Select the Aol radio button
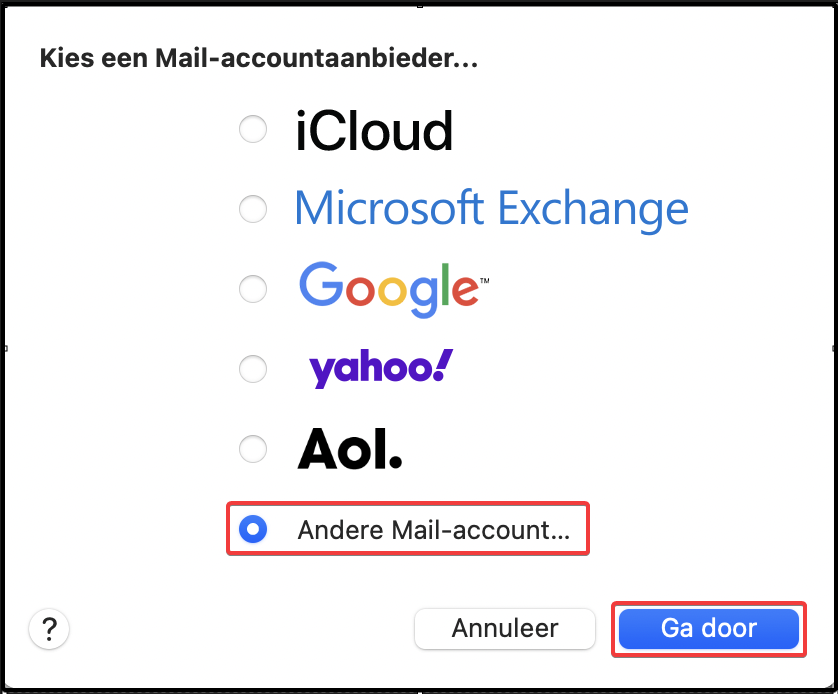Screen dimensions: 838x694 pyautogui.click(x=253, y=449)
